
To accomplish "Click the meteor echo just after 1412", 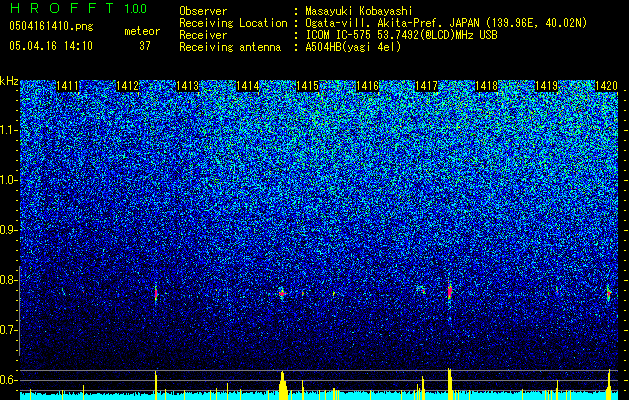I will pos(156,294).
